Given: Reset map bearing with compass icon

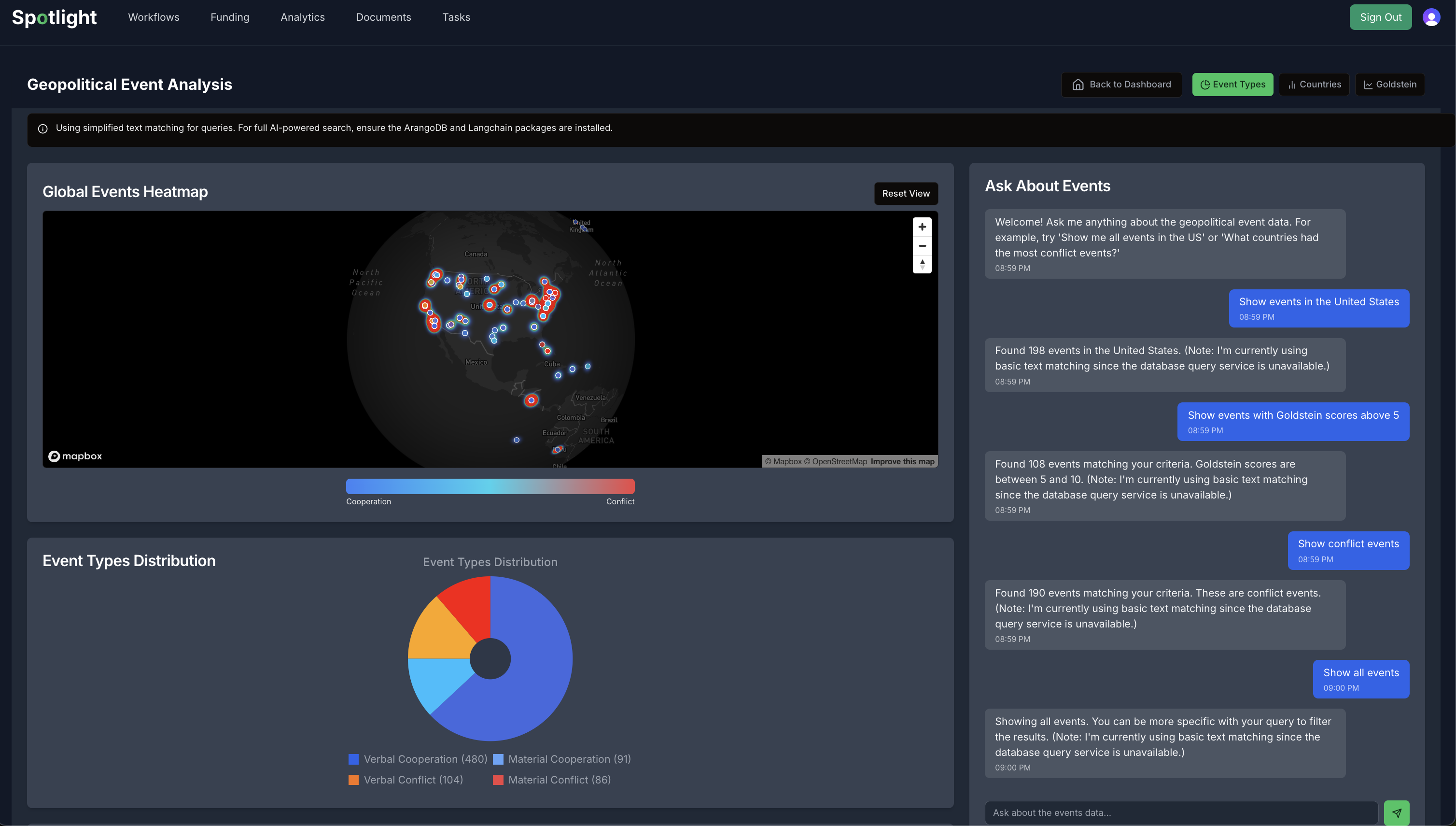Looking at the screenshot, I should [x=922, y=264].
